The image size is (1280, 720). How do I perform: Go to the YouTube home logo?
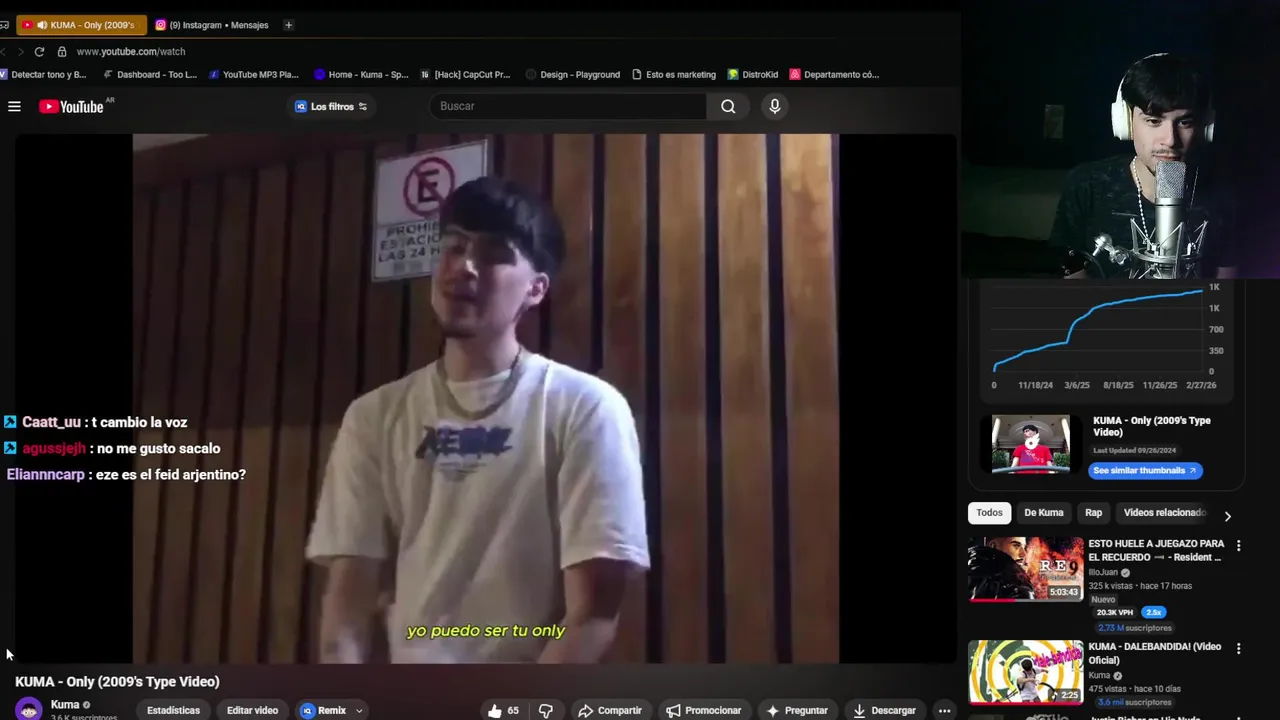pos(71,106)
